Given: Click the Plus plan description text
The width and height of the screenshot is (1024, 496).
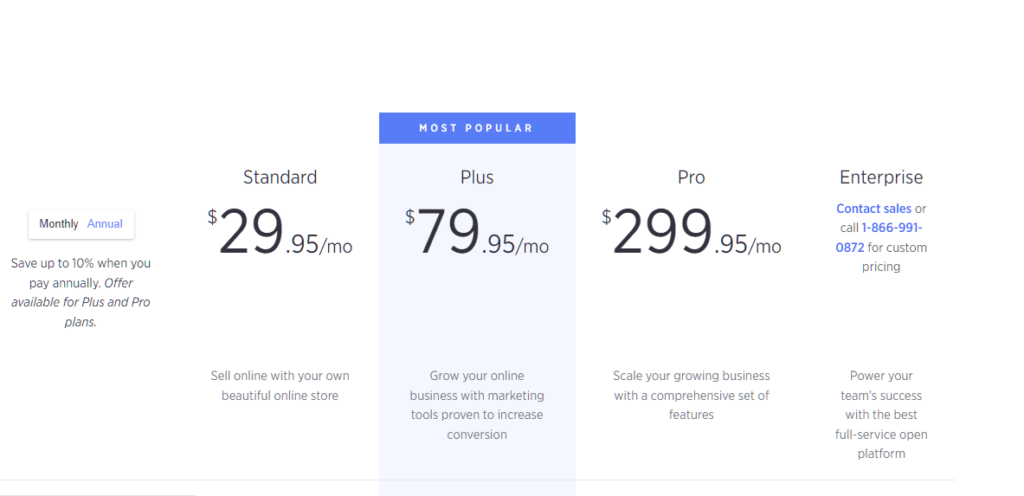Looking at the screenshot, I should coord(477,405).
